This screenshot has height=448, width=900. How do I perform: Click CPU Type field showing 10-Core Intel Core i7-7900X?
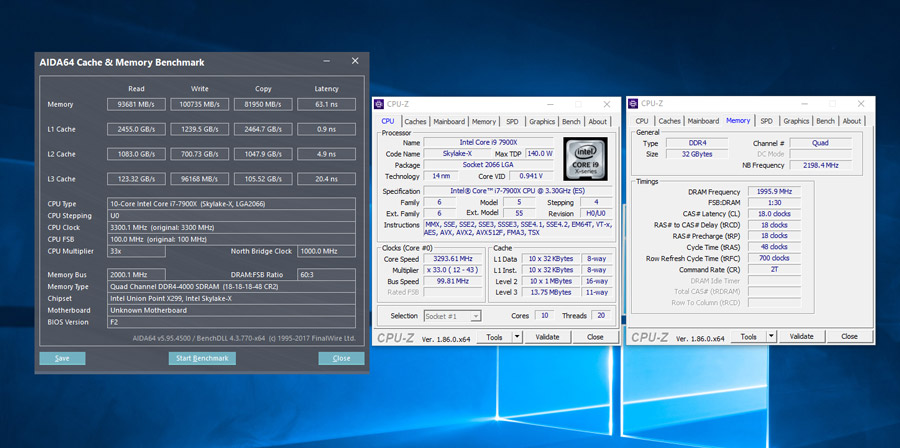pyautogui.click(x=231, y=204)
